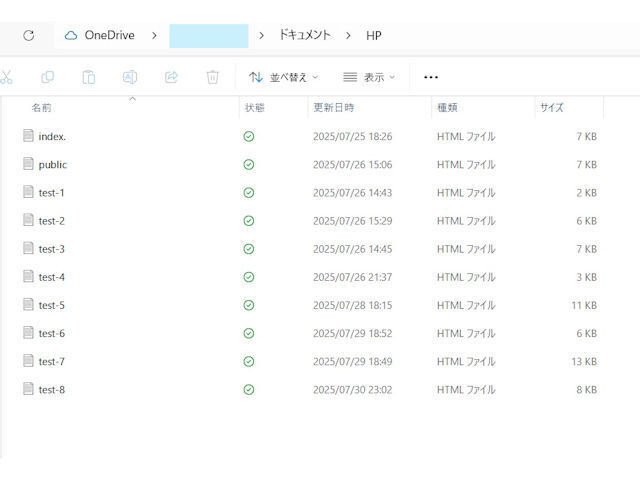Screen dimensions: 640x480
Task: Click the Copy icon in toolbar
Action: (47, 77)
